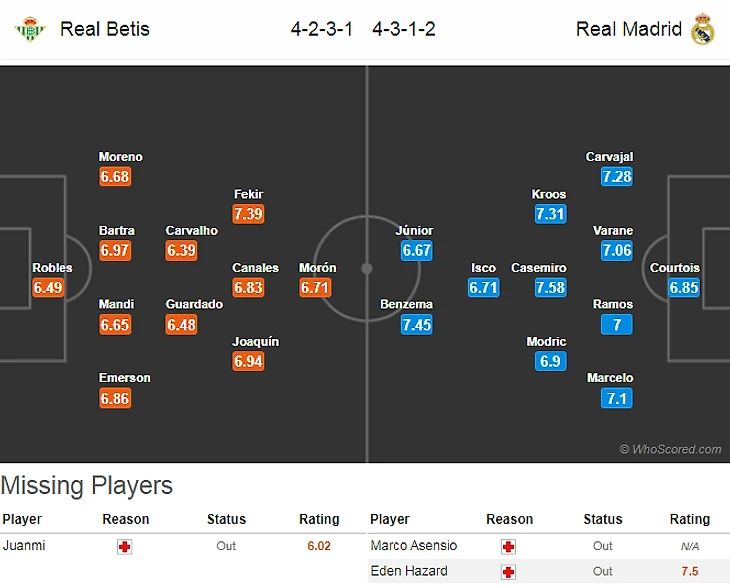Select the 4-2-3-1 formation label
This screenshot has width=730, height=587.
(324, 29)
